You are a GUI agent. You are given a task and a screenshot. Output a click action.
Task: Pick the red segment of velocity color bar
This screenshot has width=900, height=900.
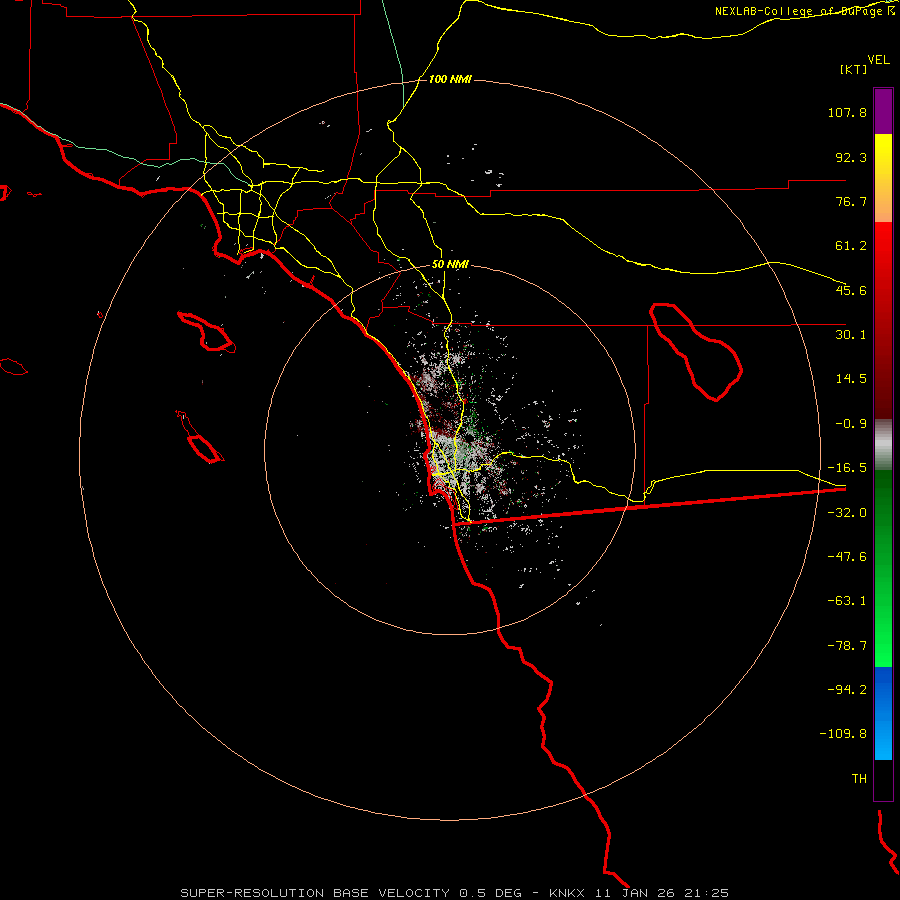click(883, 320)
